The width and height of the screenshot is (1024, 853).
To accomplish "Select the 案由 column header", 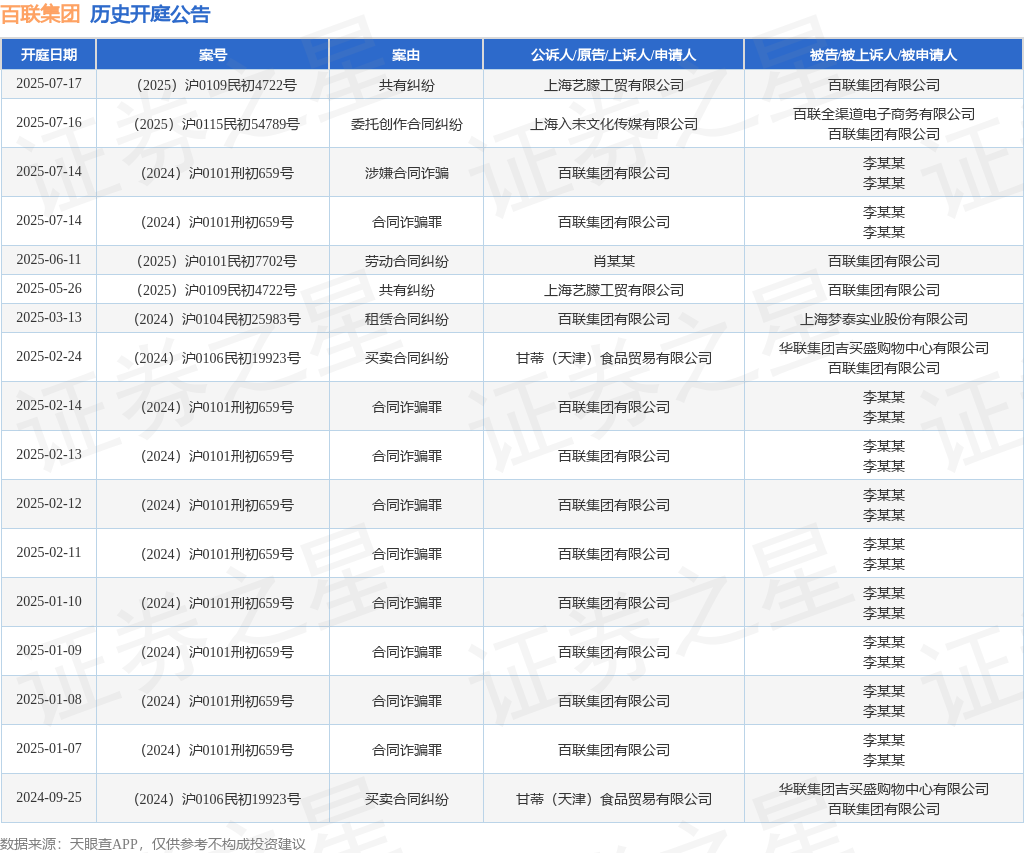I will (x=406, y=55).
